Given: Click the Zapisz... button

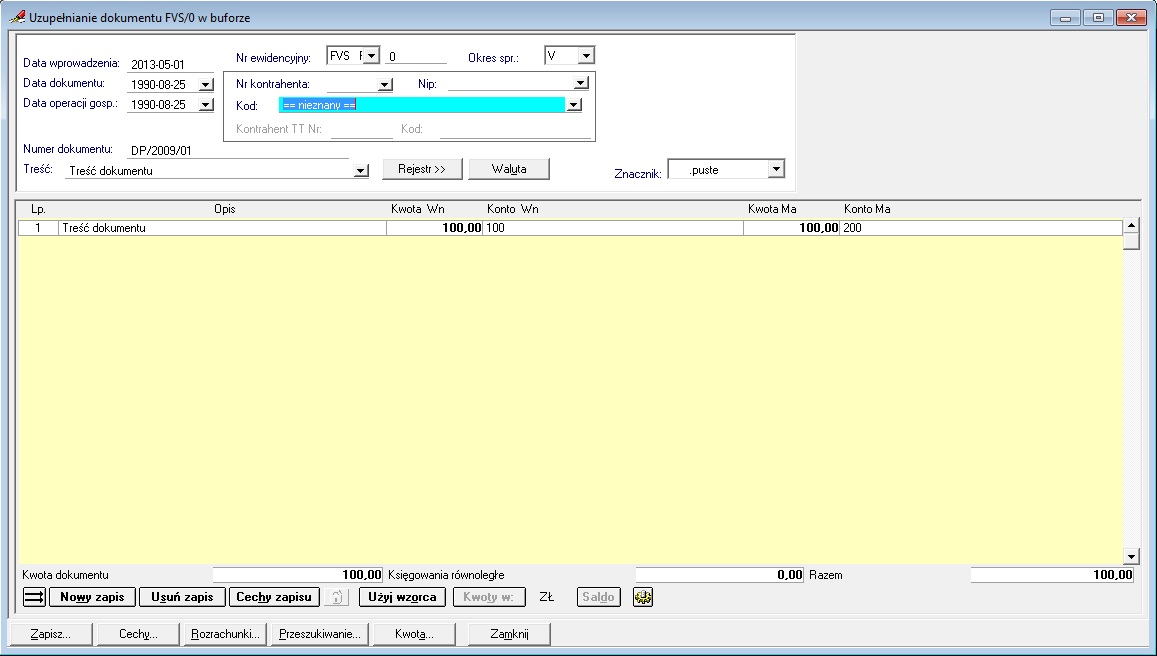Looking at the screenshot, I should tap(51, 634).
